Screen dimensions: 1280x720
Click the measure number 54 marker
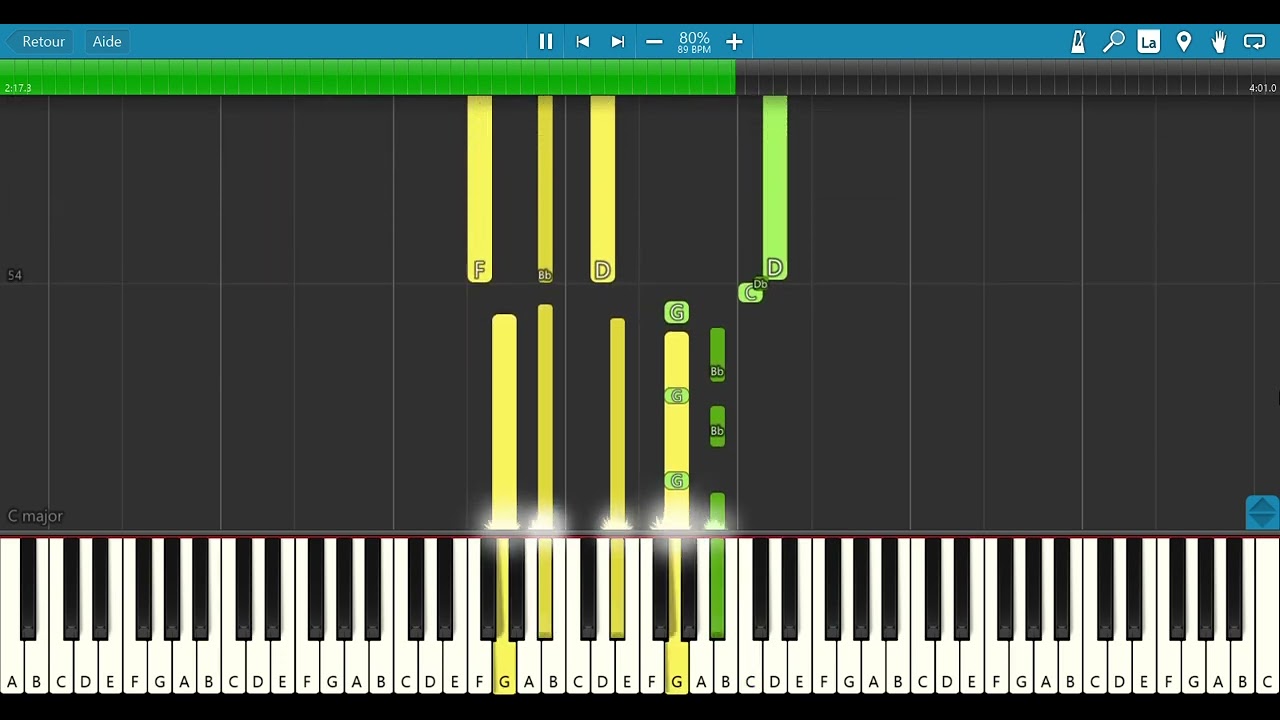(x=14, y=275)
